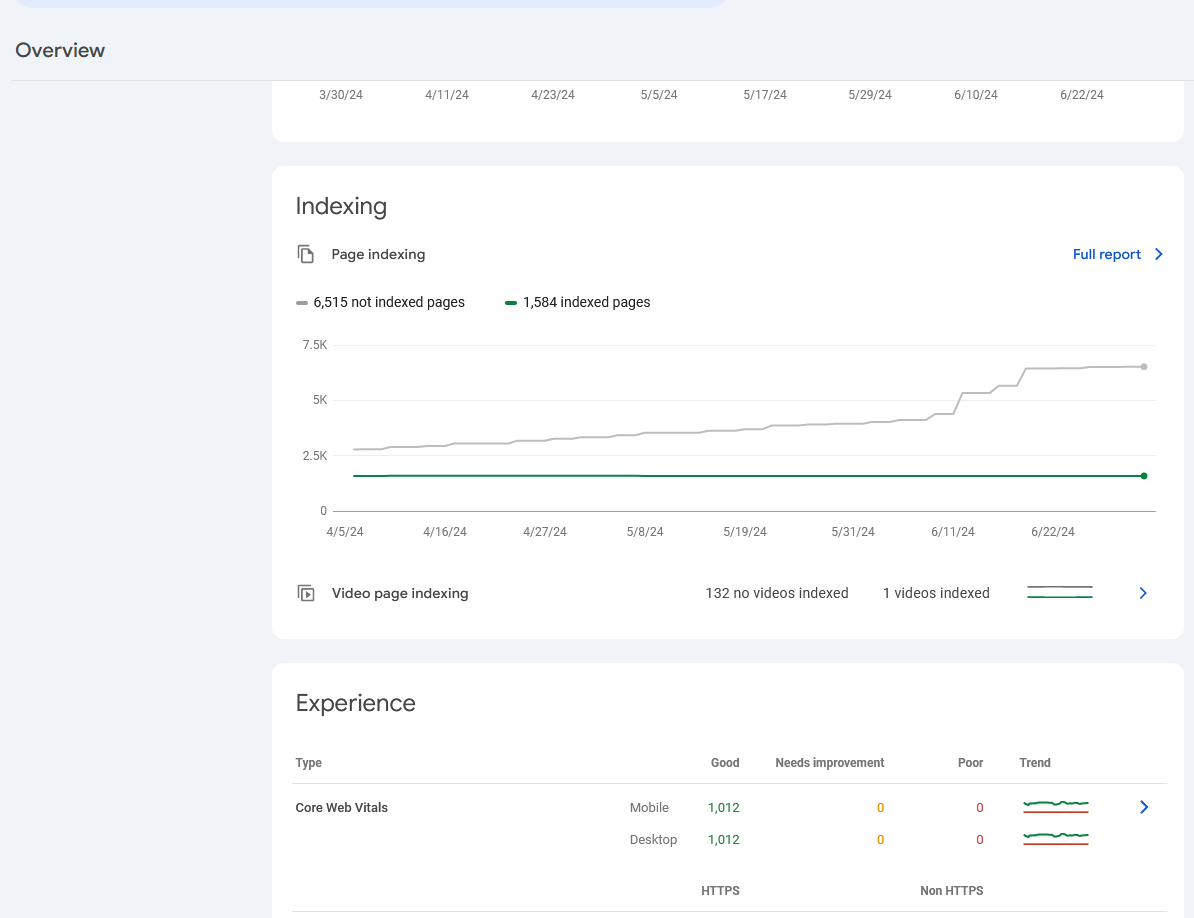Toggle the '1,584 indexed pages' series
Image resolution: width=1194 pixels, height=918 pixels.
586,302
